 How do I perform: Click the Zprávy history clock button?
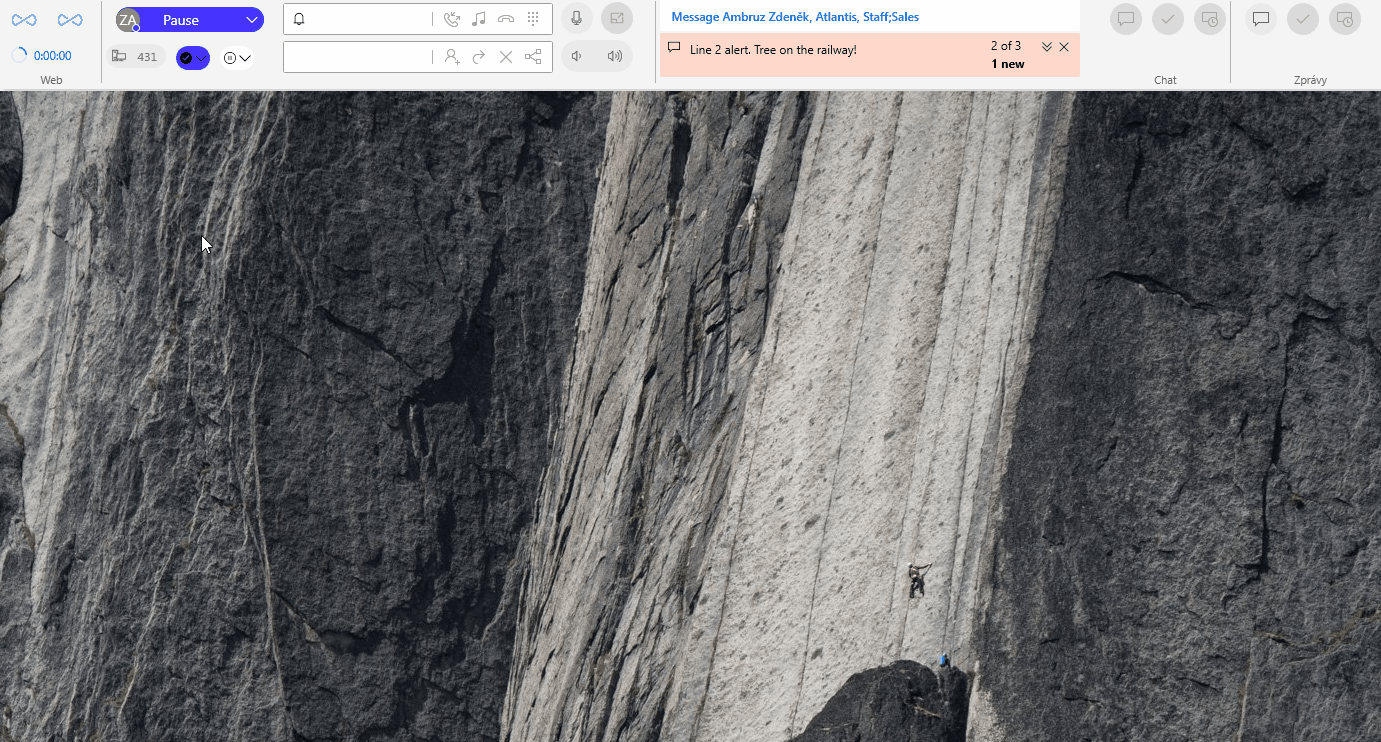point(1345,19)
